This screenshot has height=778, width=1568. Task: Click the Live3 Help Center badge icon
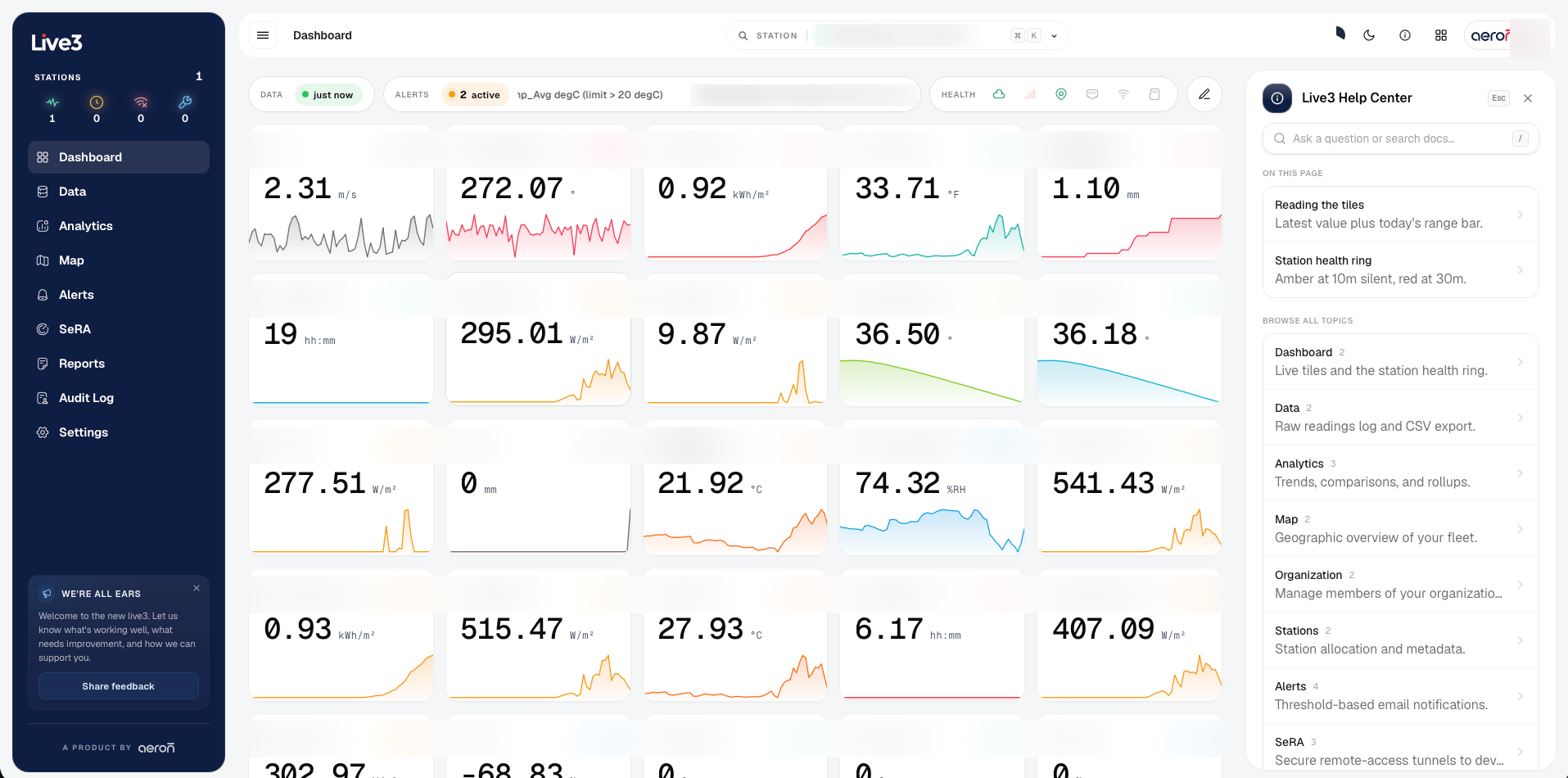point(1277,98)
